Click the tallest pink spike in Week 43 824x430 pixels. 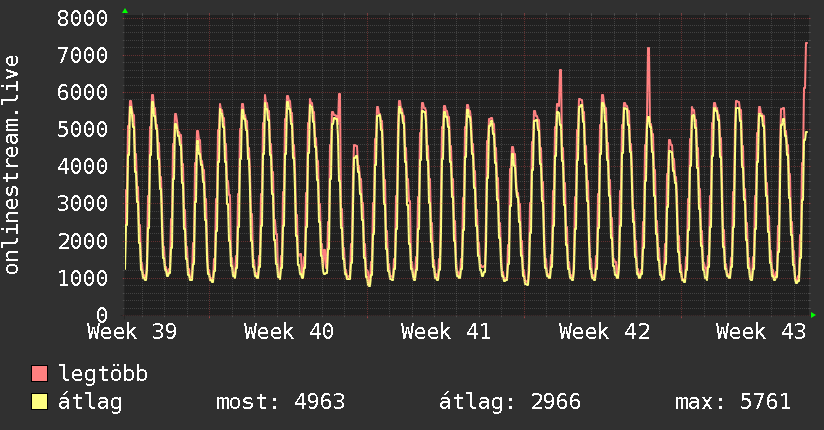(807, 44)
